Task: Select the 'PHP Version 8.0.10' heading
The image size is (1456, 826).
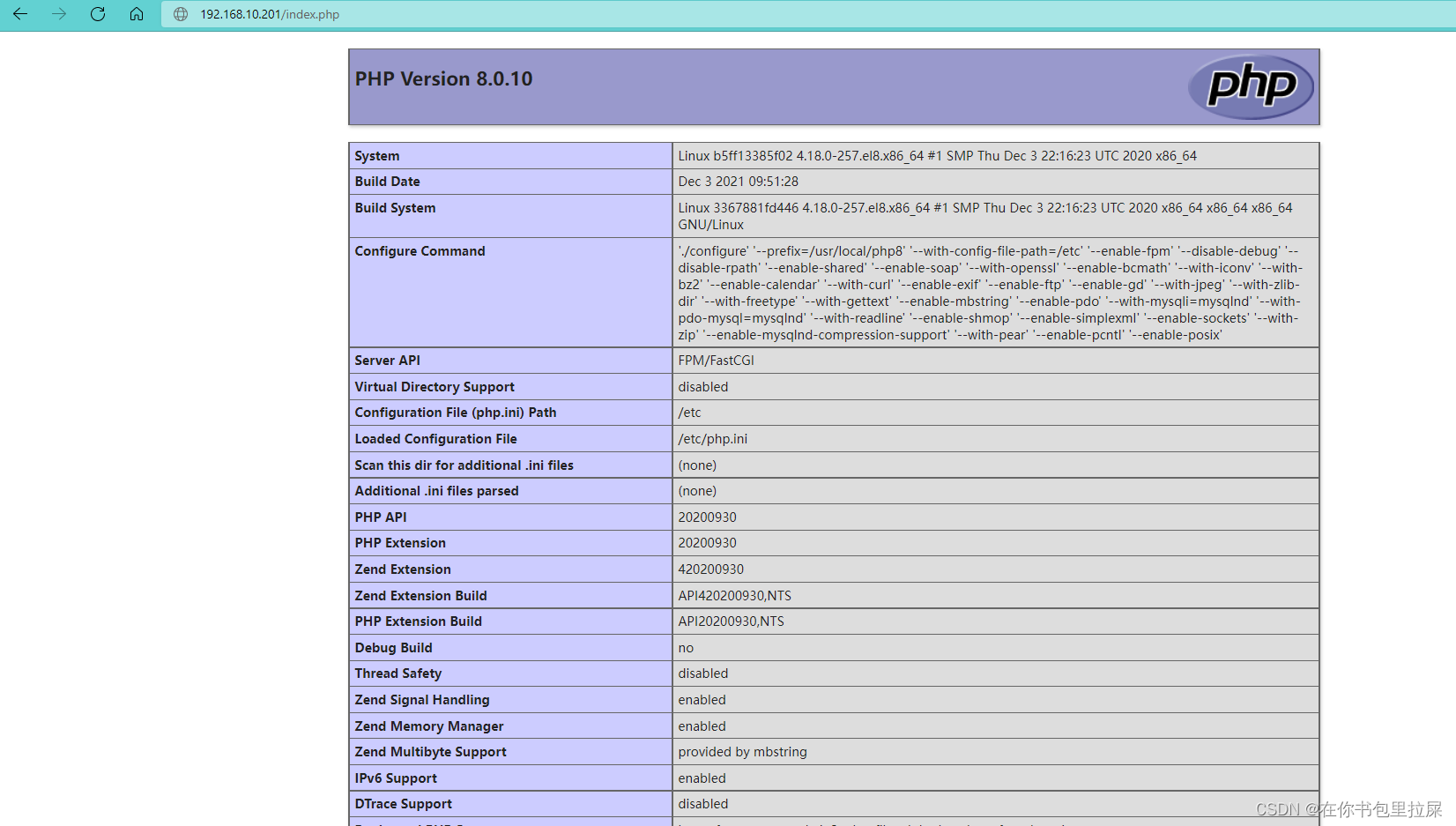Action: (443, 78)
